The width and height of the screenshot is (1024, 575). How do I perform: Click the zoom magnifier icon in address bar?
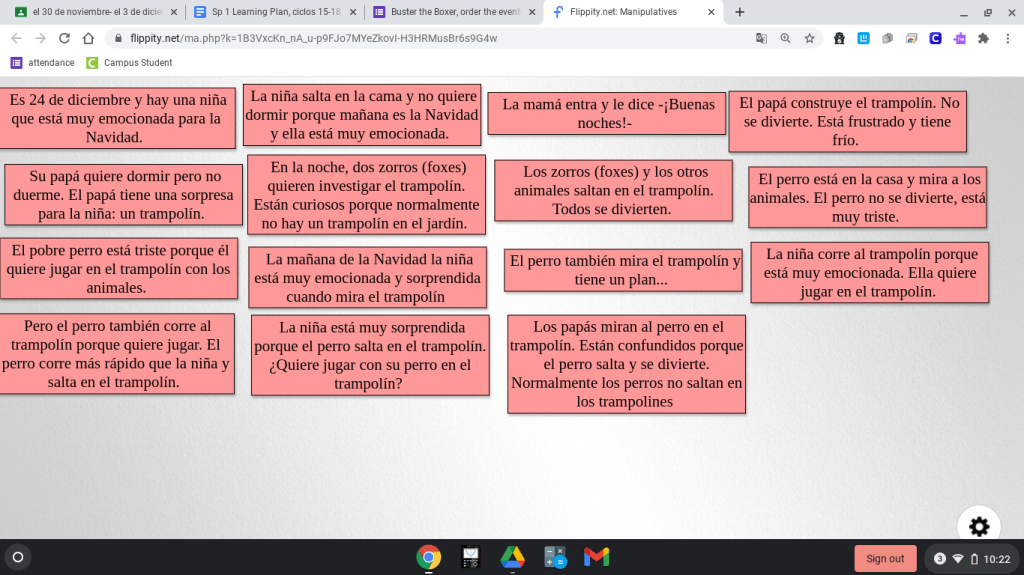pos(785,38)
